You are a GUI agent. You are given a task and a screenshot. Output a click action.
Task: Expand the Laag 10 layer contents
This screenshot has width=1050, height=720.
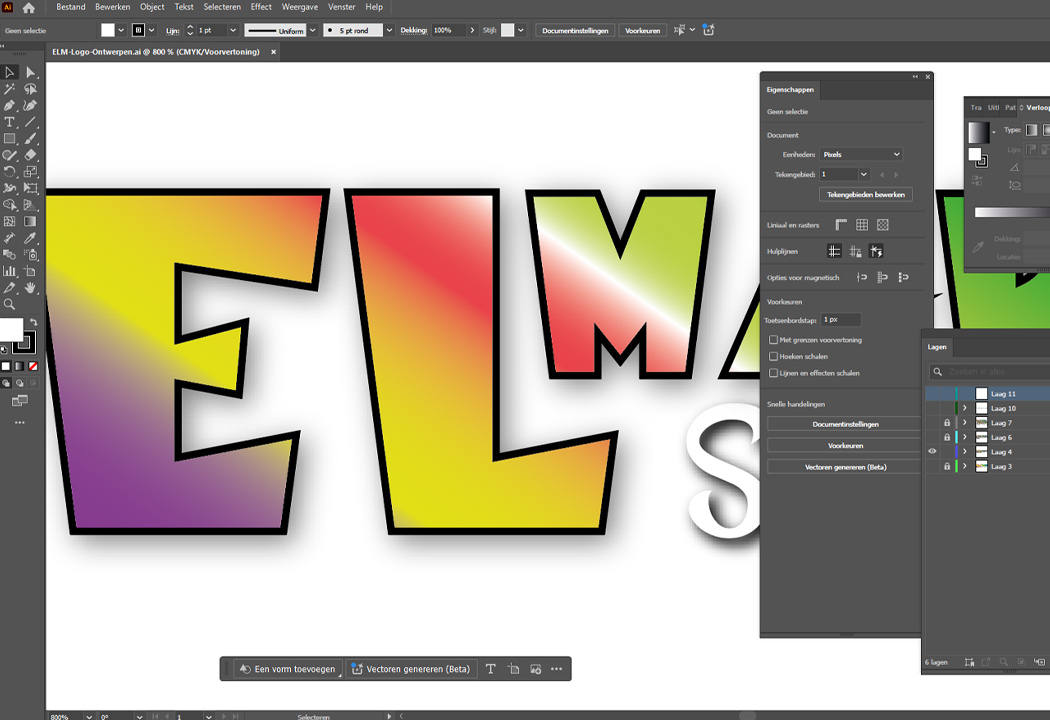coord(965,409)
